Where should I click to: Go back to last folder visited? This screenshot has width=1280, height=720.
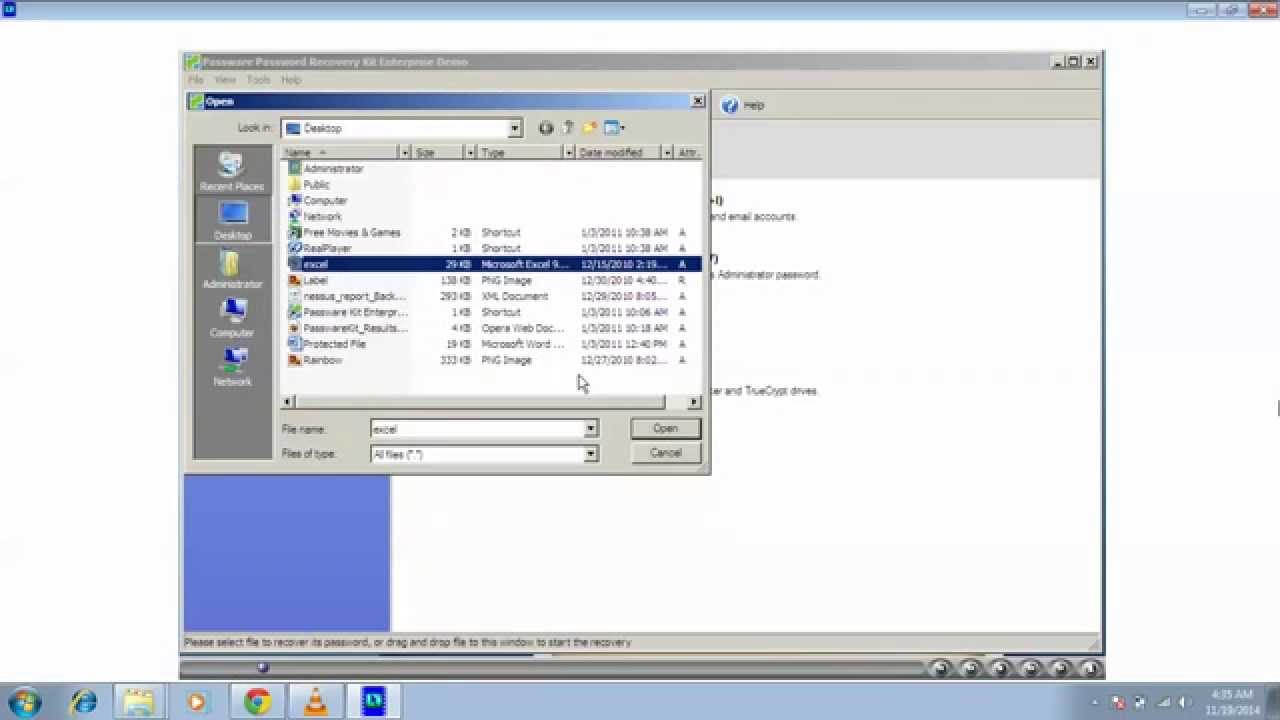point(546,128)
